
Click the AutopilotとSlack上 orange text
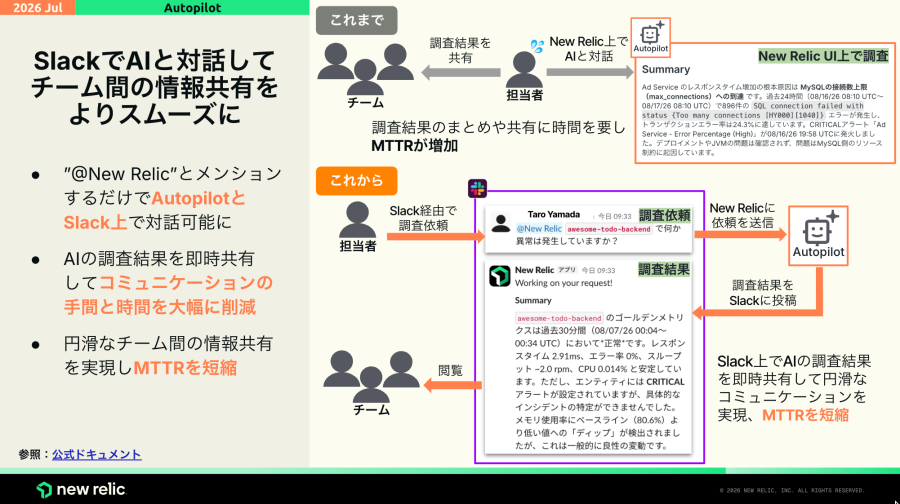(154, 210)
